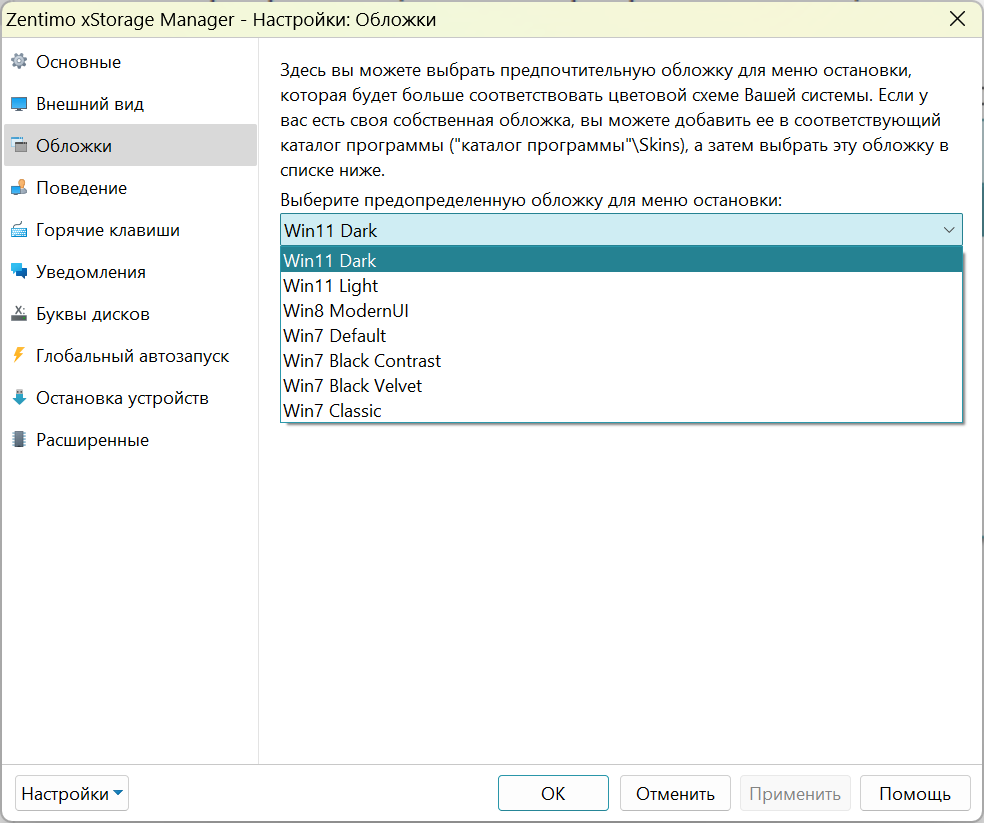The image size is (984, 823).
Task: Select the Win7 Classic skin entry
Action: (x=621, y=411)
